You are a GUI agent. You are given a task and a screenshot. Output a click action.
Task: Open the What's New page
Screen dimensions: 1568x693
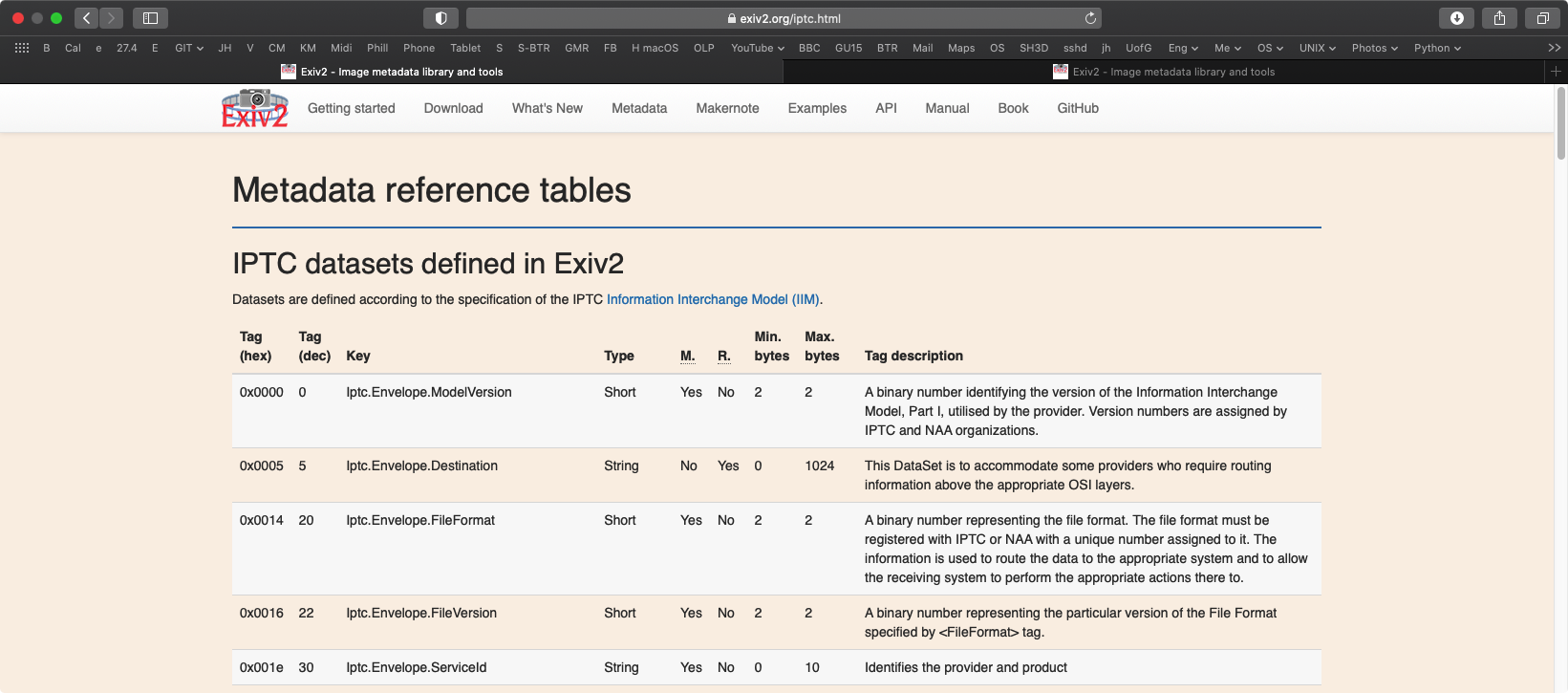pyautogui.click(x=548, y=108)
